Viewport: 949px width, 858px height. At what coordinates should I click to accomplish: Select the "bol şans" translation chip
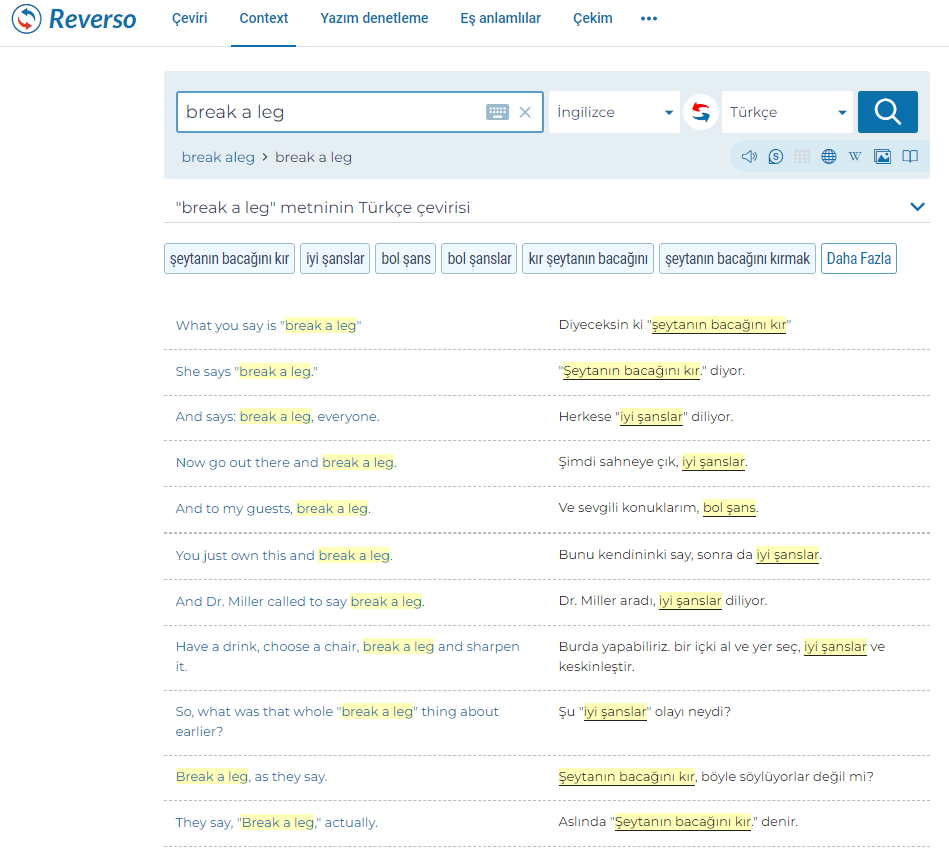pos(406,259)
